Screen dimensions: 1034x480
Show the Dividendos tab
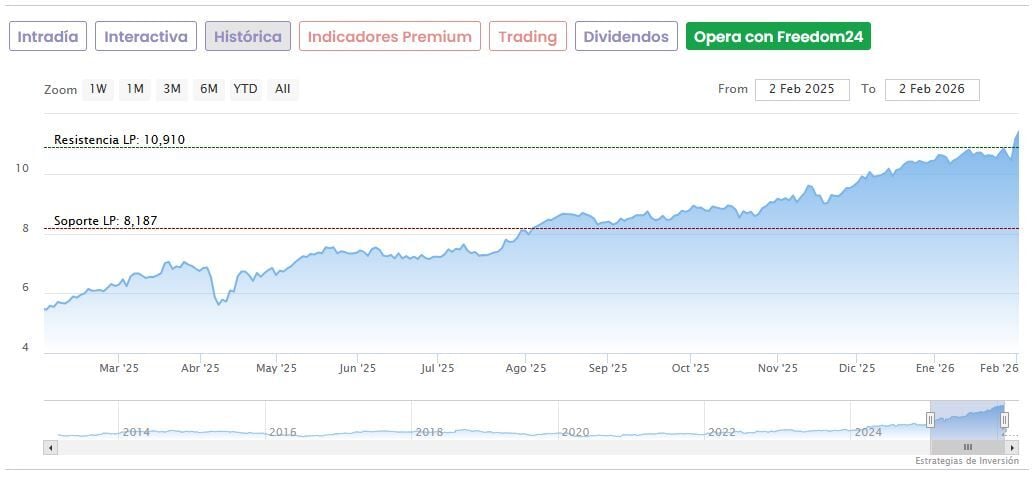click(x=626, y=37)
